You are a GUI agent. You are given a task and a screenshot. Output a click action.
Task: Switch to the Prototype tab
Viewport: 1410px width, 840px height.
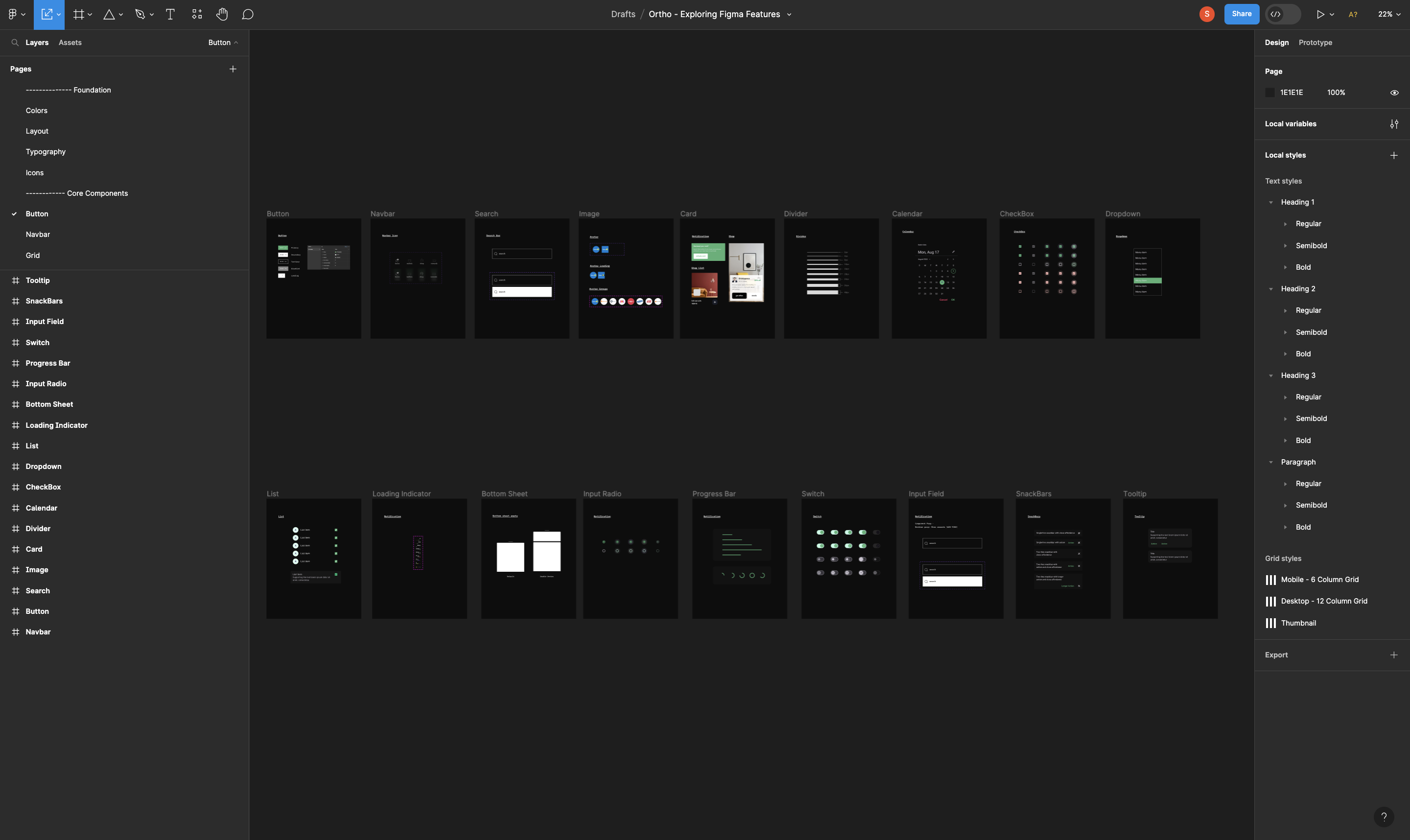[1315, 43]
